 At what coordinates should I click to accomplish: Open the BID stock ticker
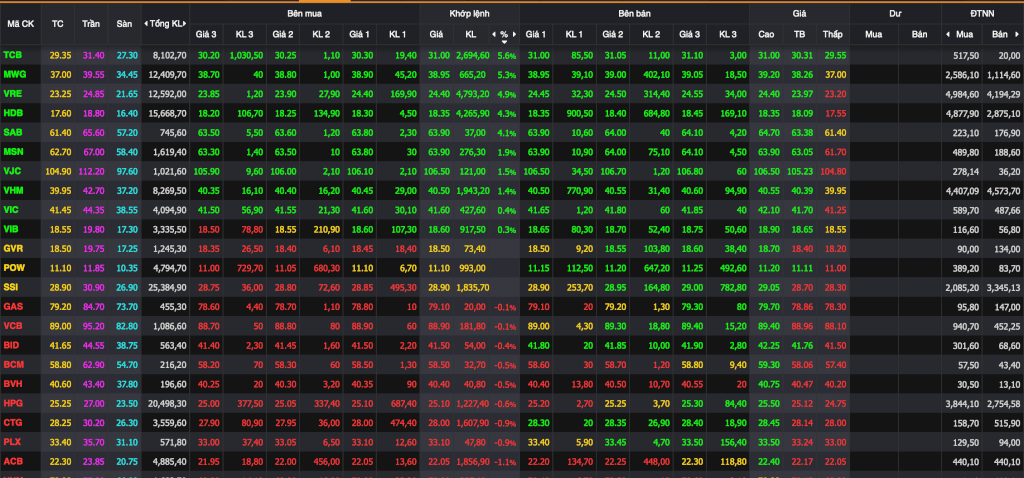click(x=11, y=345)
